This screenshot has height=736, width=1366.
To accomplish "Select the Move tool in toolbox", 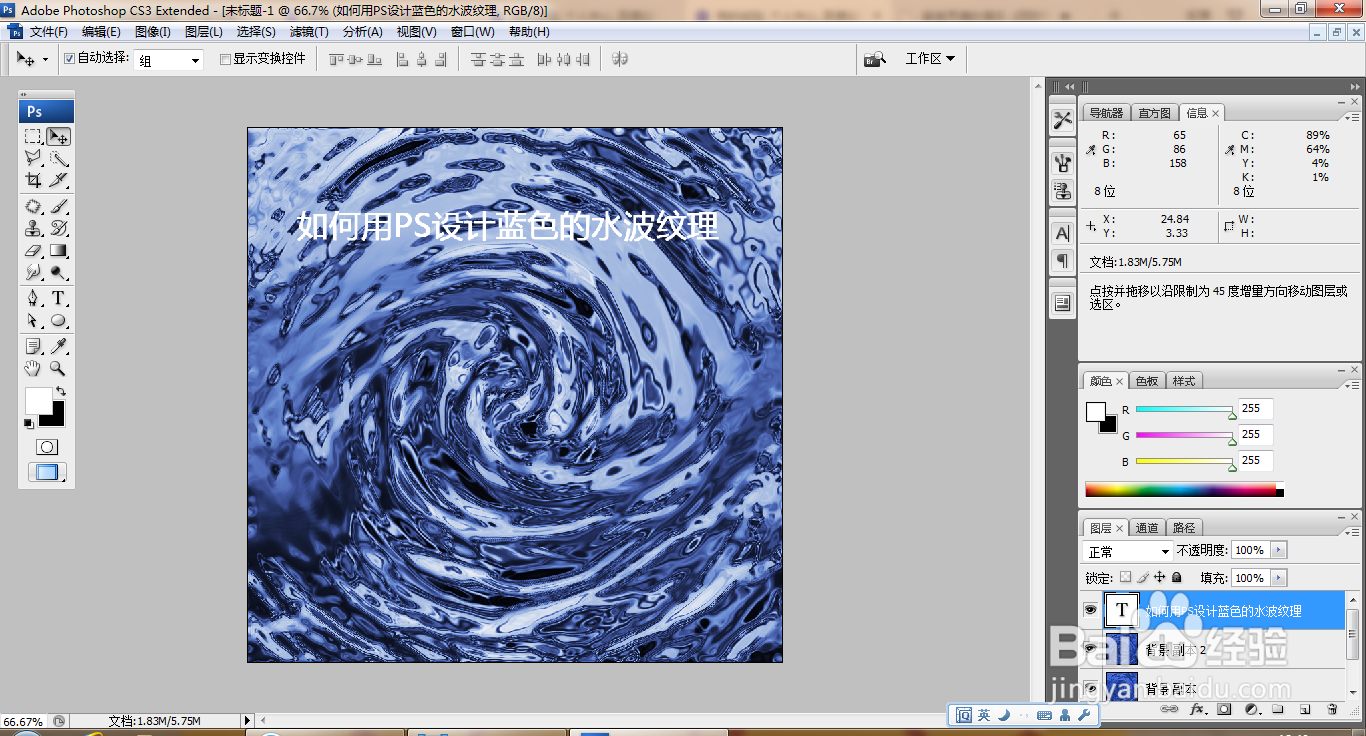I will pos(59,136).
